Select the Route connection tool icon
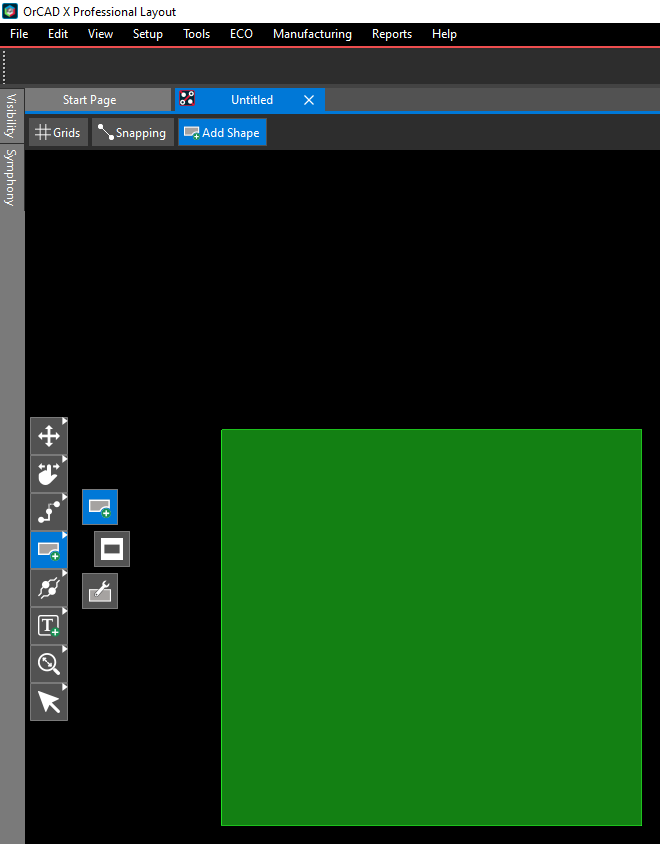This screenshot has height=844, width=660. pos(49,512)
